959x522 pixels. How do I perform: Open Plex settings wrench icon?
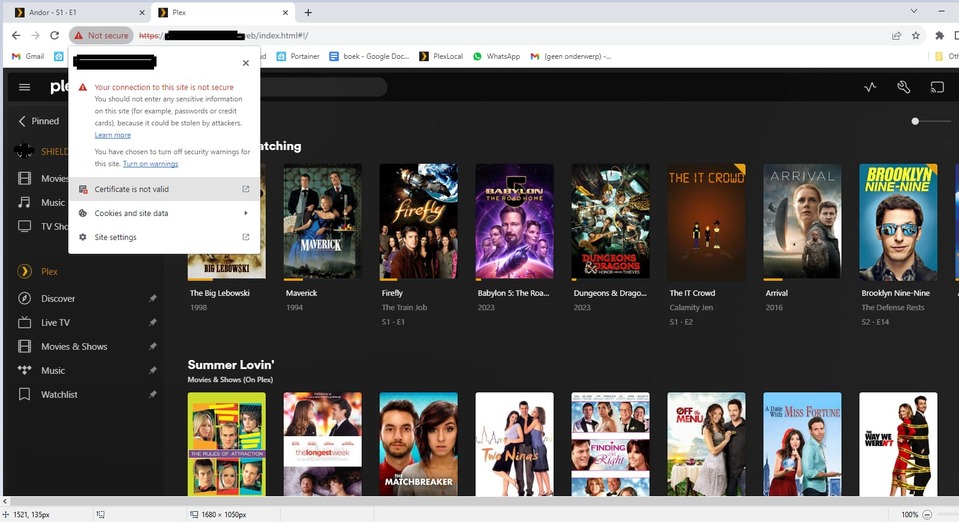click(x=903, y=88)
